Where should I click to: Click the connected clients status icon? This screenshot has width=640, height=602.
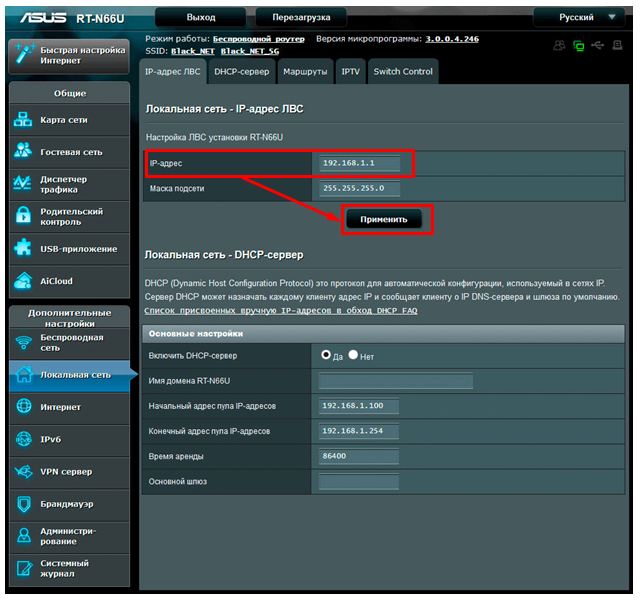point(559,45)
